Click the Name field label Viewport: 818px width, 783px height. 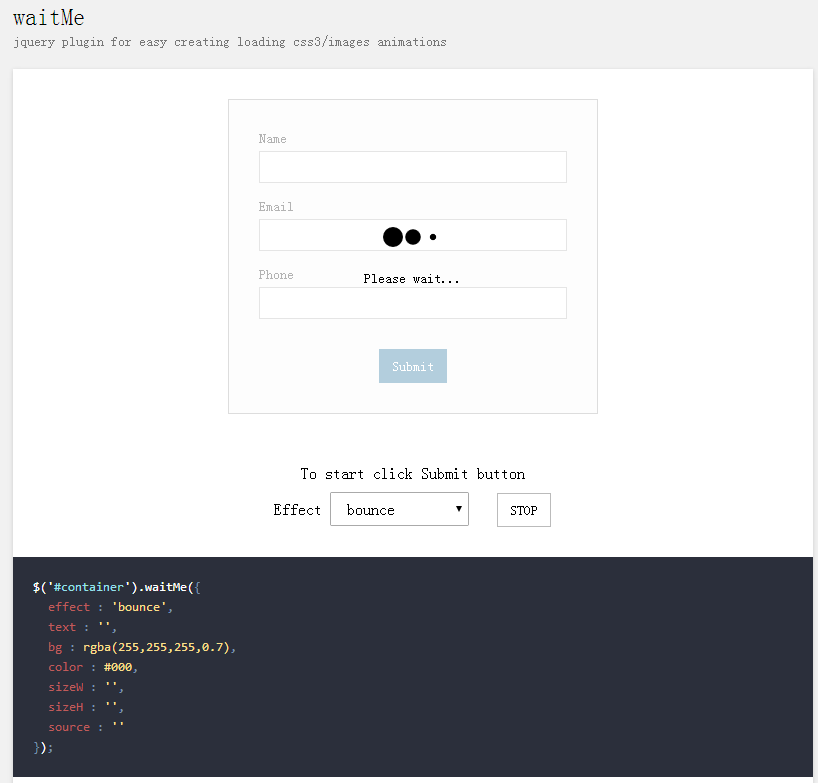(x=272, y=139)
